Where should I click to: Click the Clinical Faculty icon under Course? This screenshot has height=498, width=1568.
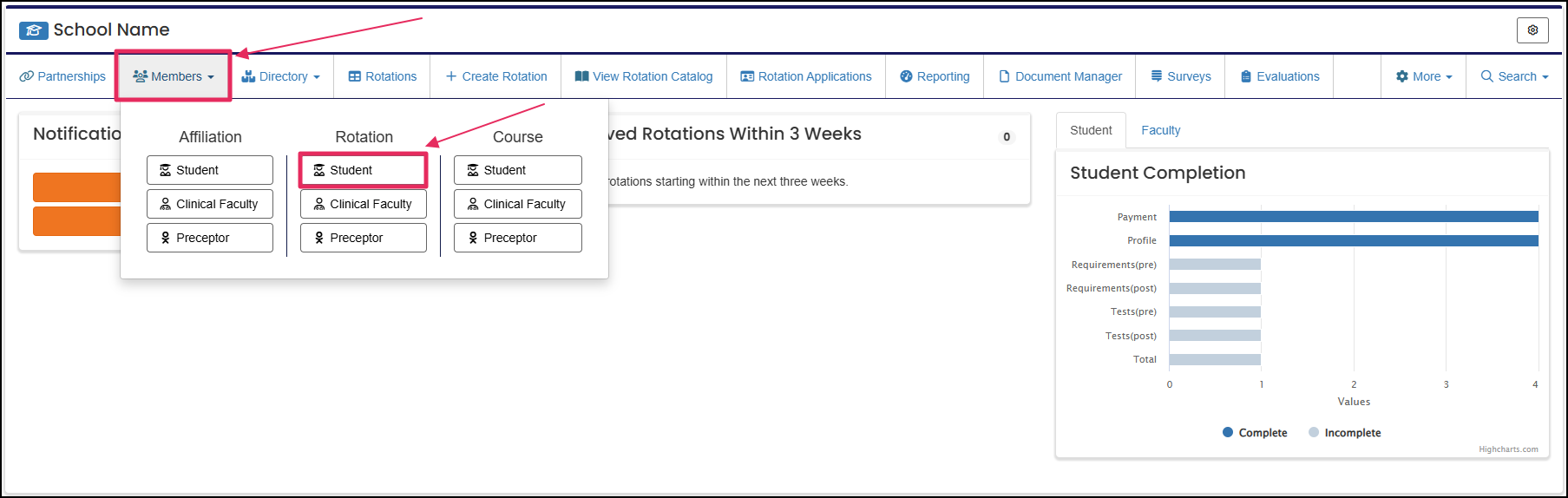(473, 204)
